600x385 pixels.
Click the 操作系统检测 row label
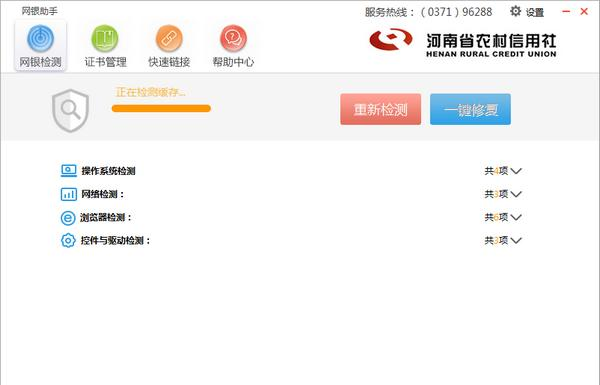click(x=108, y=171)
